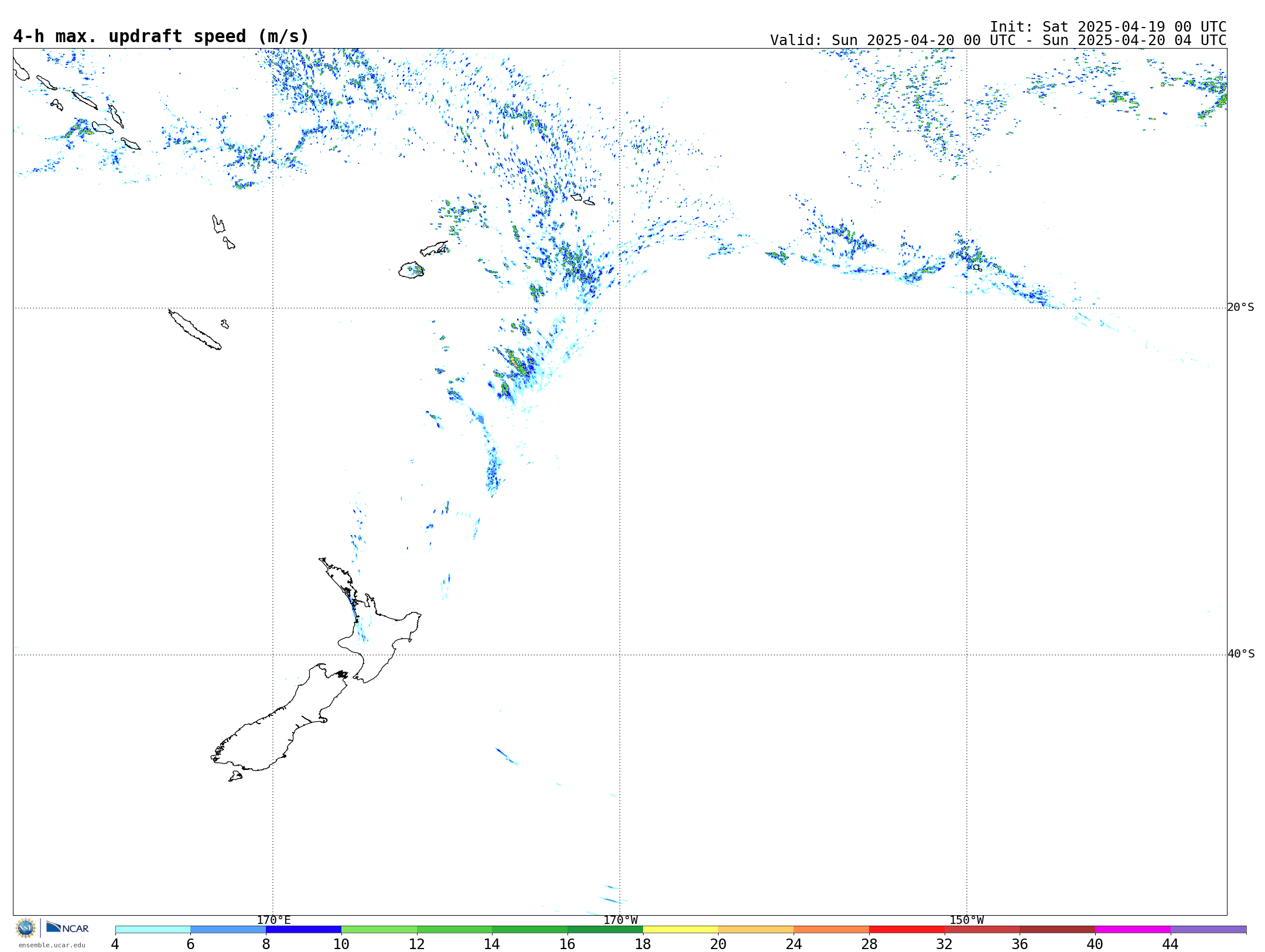
Task: Click the colorbar tick label 28
Action: click(869, 944)
